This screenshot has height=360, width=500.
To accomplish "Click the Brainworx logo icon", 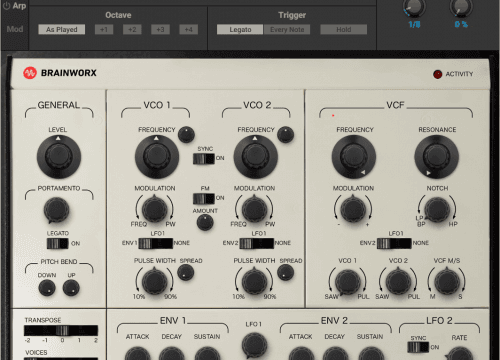I will click(30, 73).
